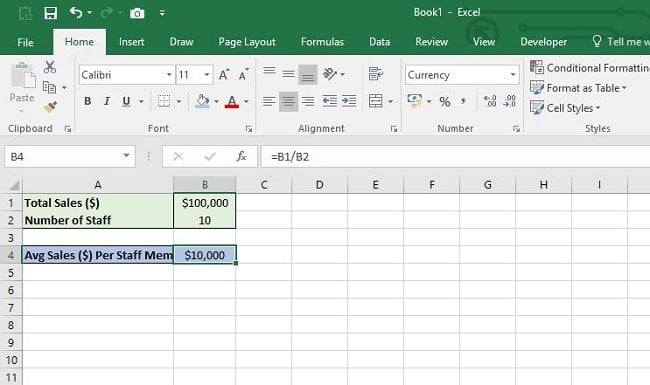The image size is (650, 385).
Task: Activate the Format Painter brush
Action: pyautogui.click(x=50, y=107)
